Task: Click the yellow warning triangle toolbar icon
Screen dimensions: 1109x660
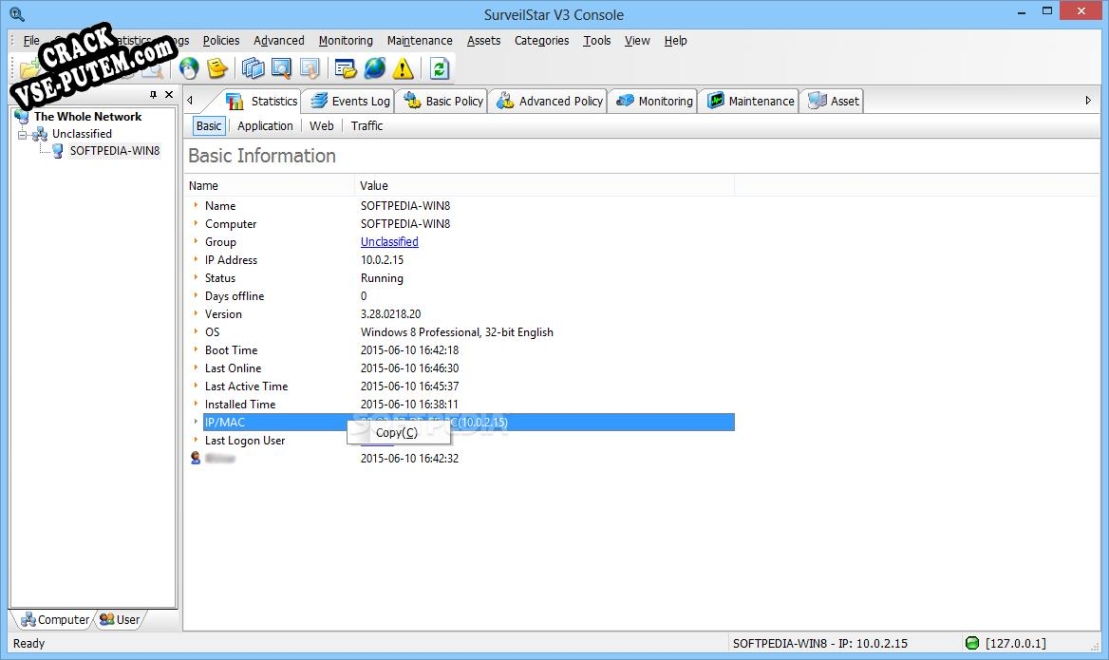Action: [403, 69]
